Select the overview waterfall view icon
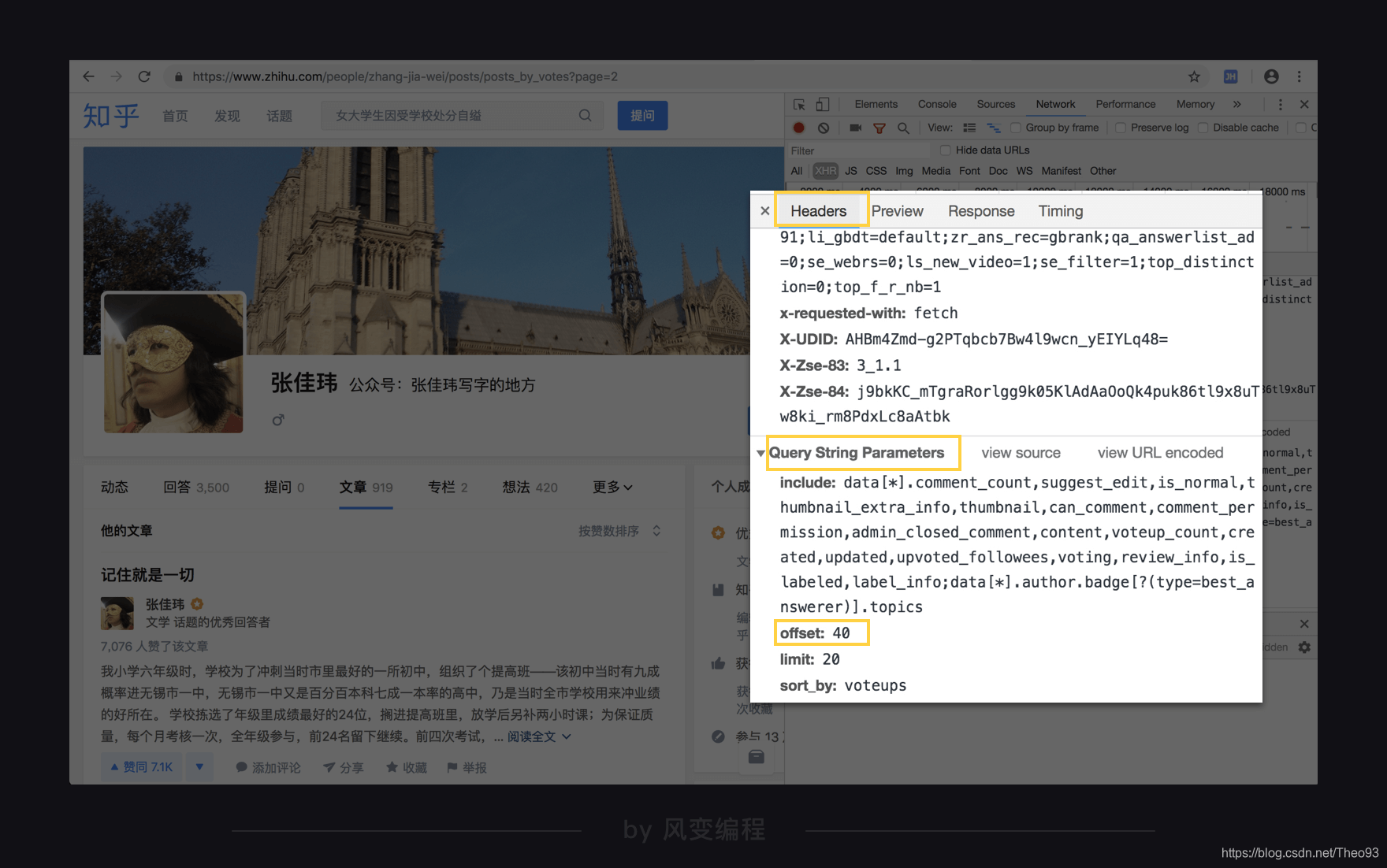Viewport: 1387px width, 868px height. (x=994, y=128)
